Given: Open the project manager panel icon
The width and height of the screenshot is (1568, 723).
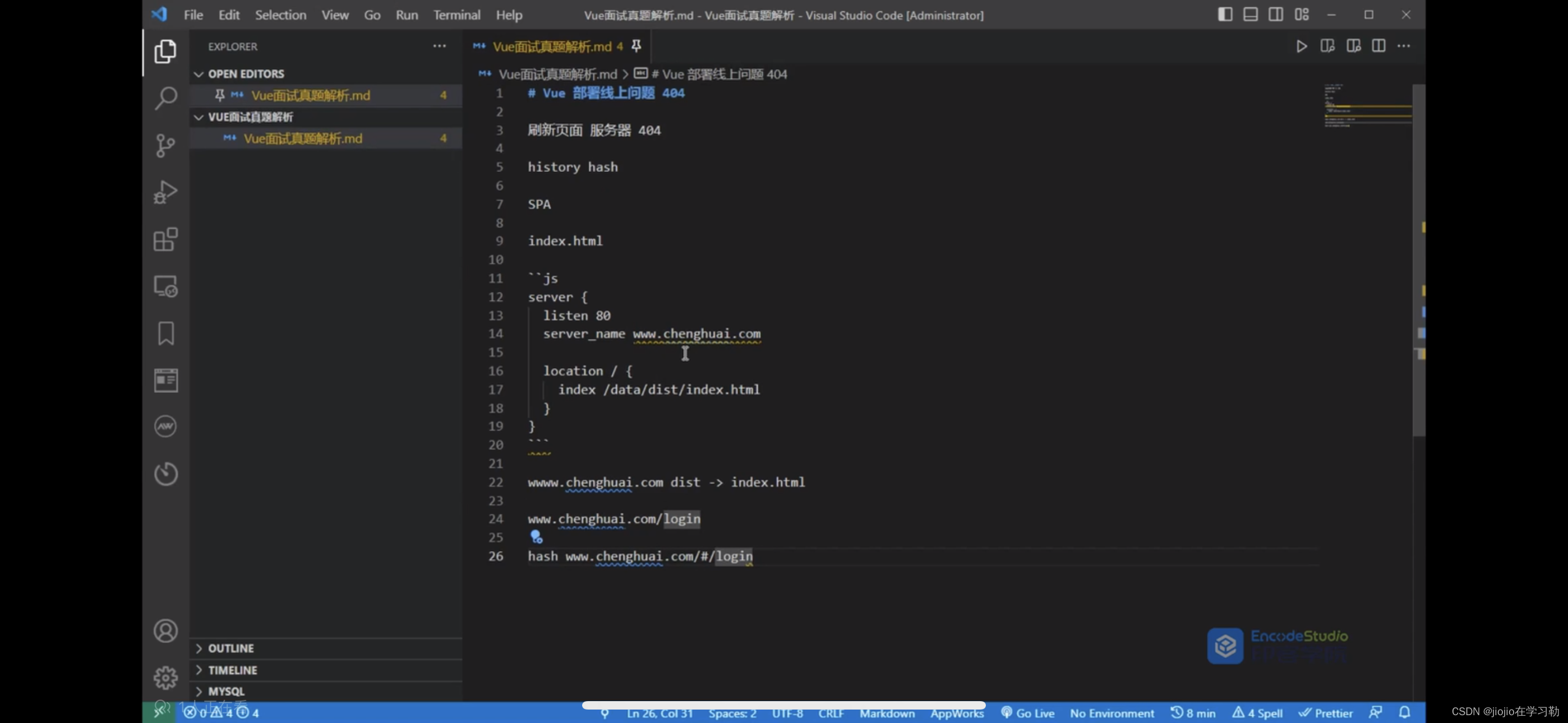Looking at the screenshot, I should 165,381.
